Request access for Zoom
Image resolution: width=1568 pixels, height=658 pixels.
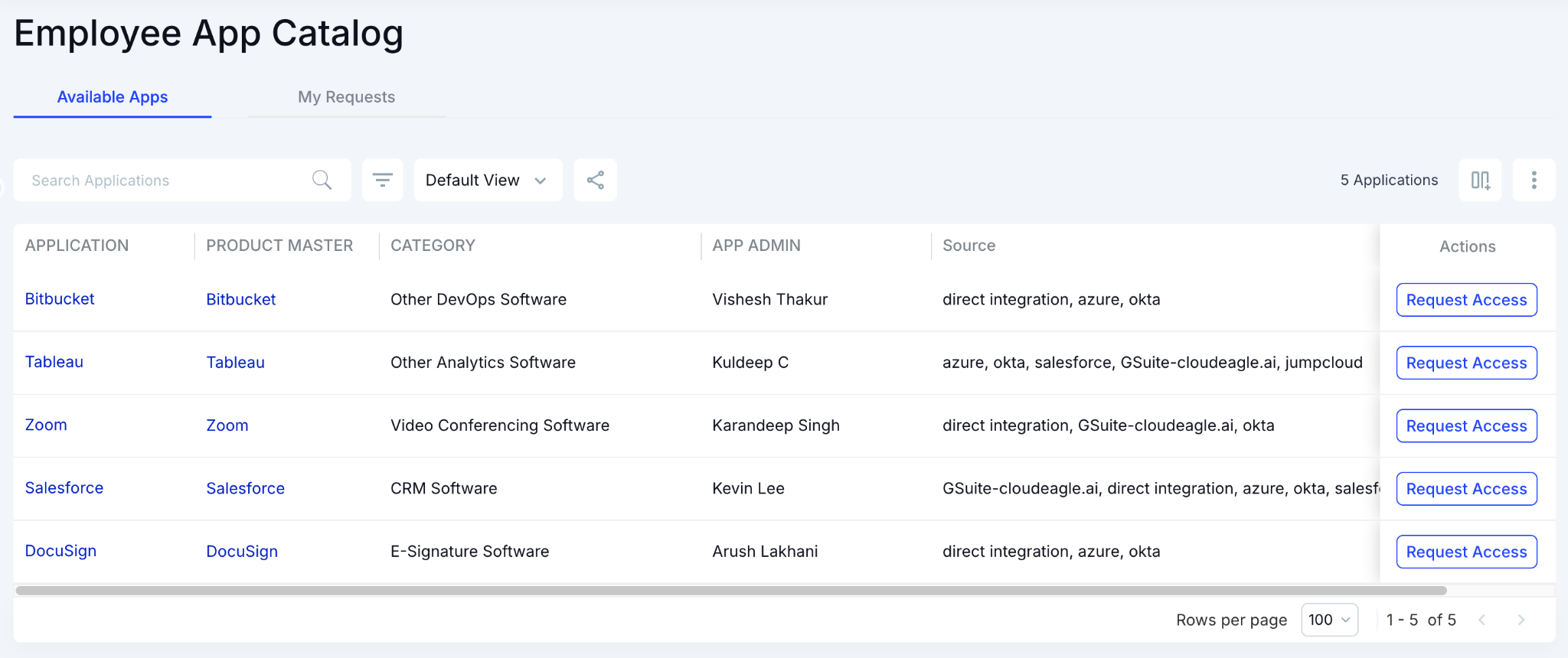click(1466, 425)
